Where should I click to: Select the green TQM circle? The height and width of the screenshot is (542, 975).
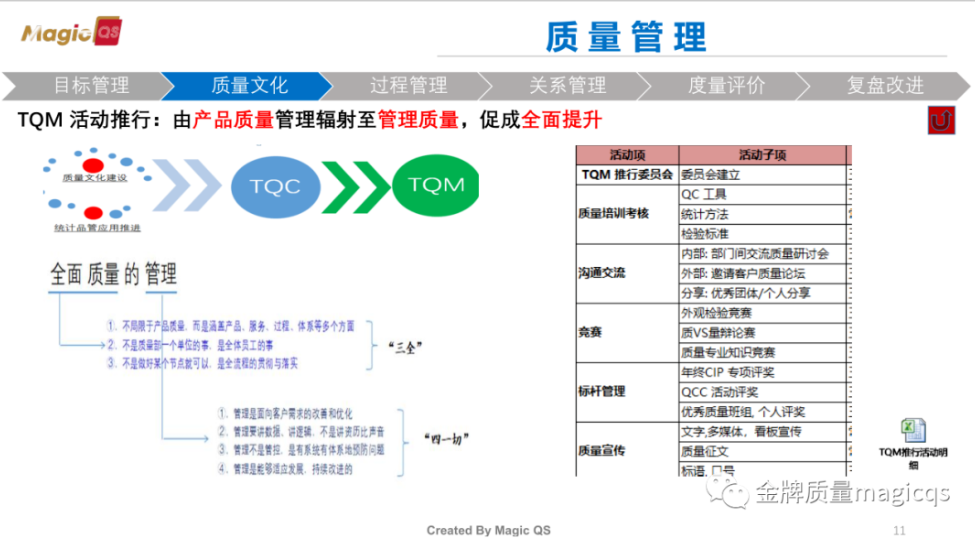pyautogui.click(x=436, y=185)
